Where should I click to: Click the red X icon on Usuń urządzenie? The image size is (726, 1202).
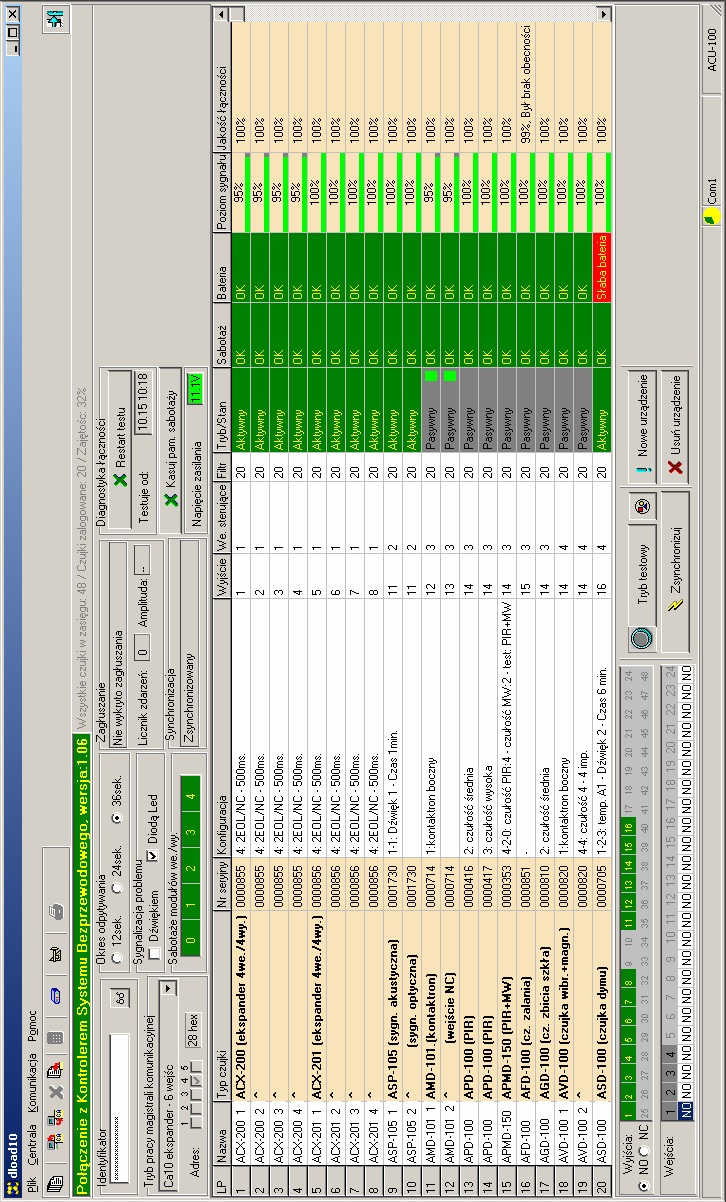[x=675, y=468]
